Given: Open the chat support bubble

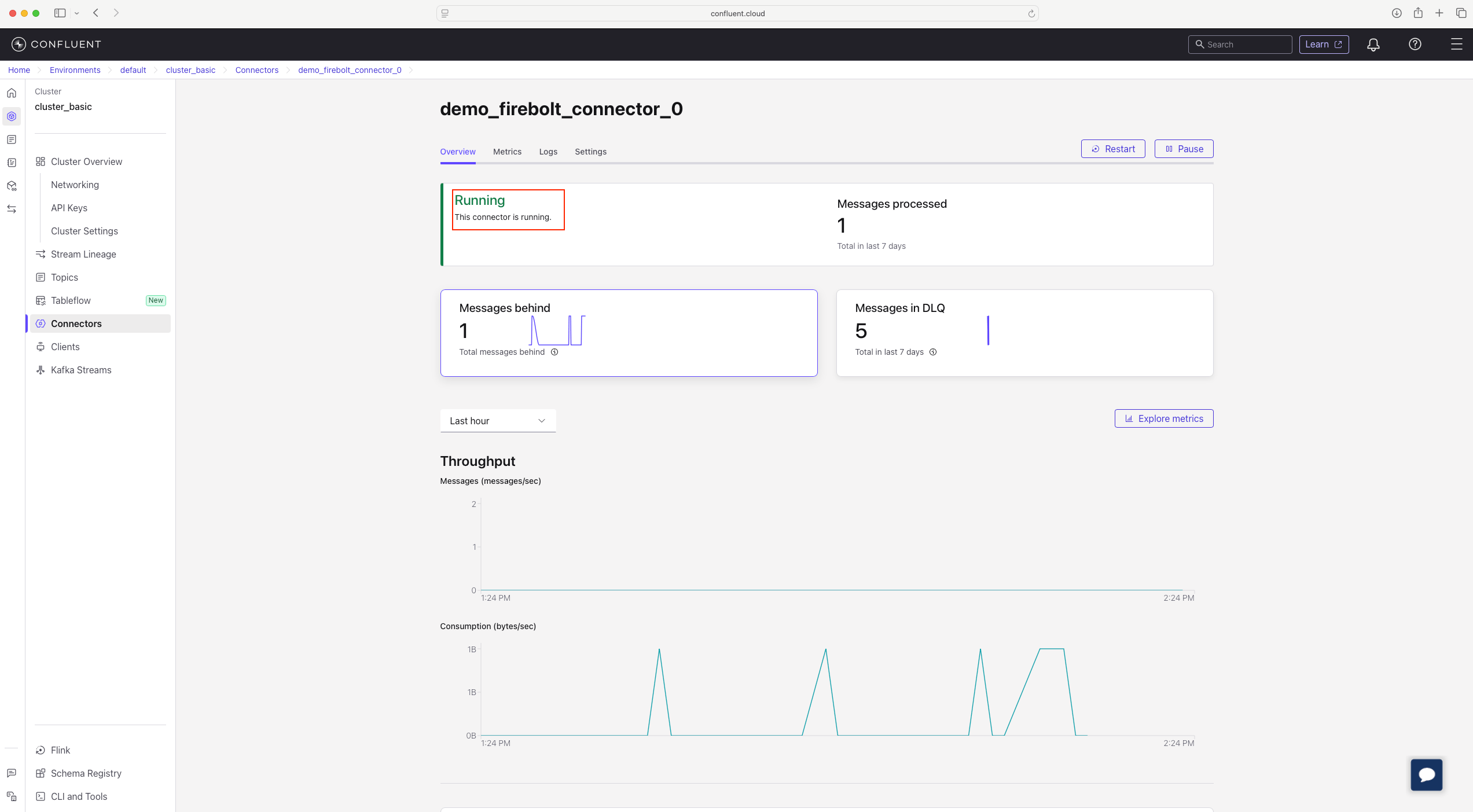Looking at the screenshot, I should (x=1426, y=774).
